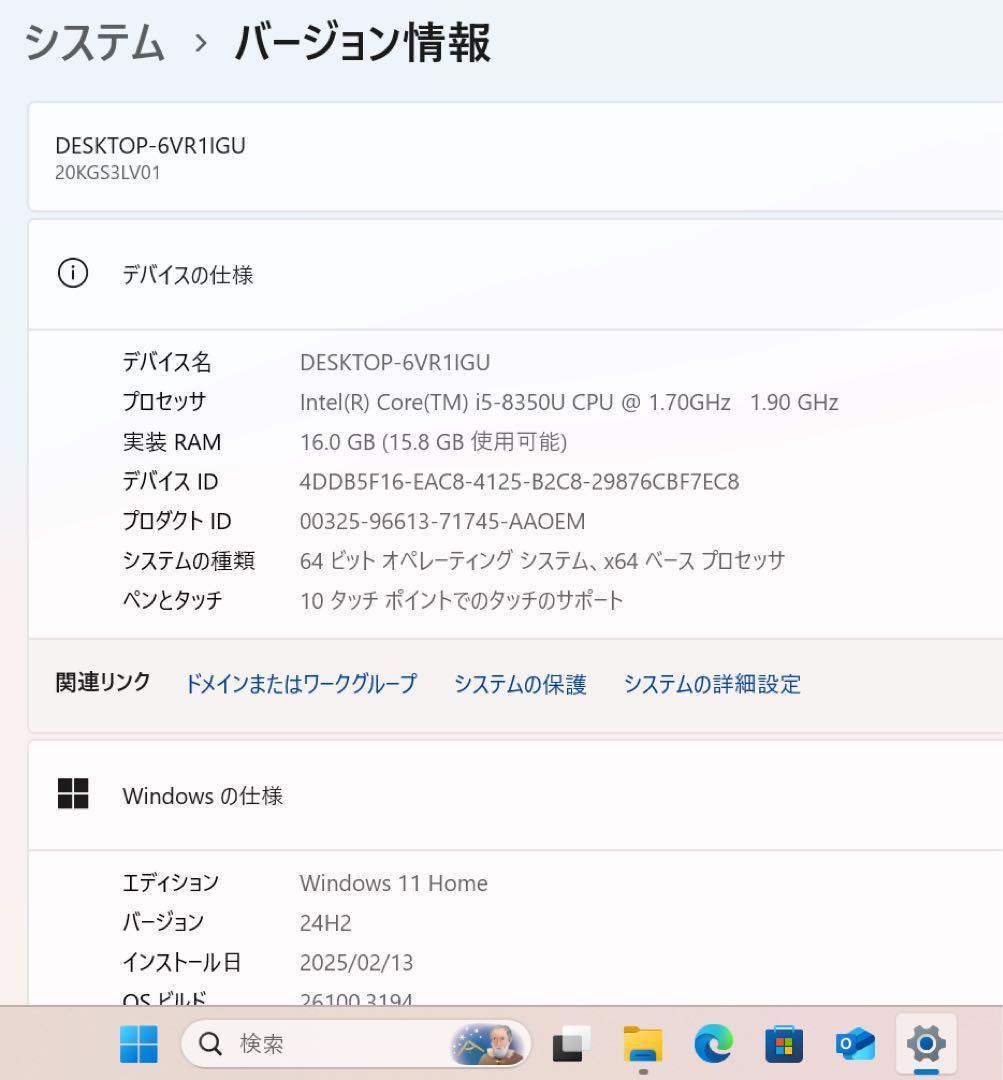Open Microsoft Store from taskbar

click(784, 1044)
